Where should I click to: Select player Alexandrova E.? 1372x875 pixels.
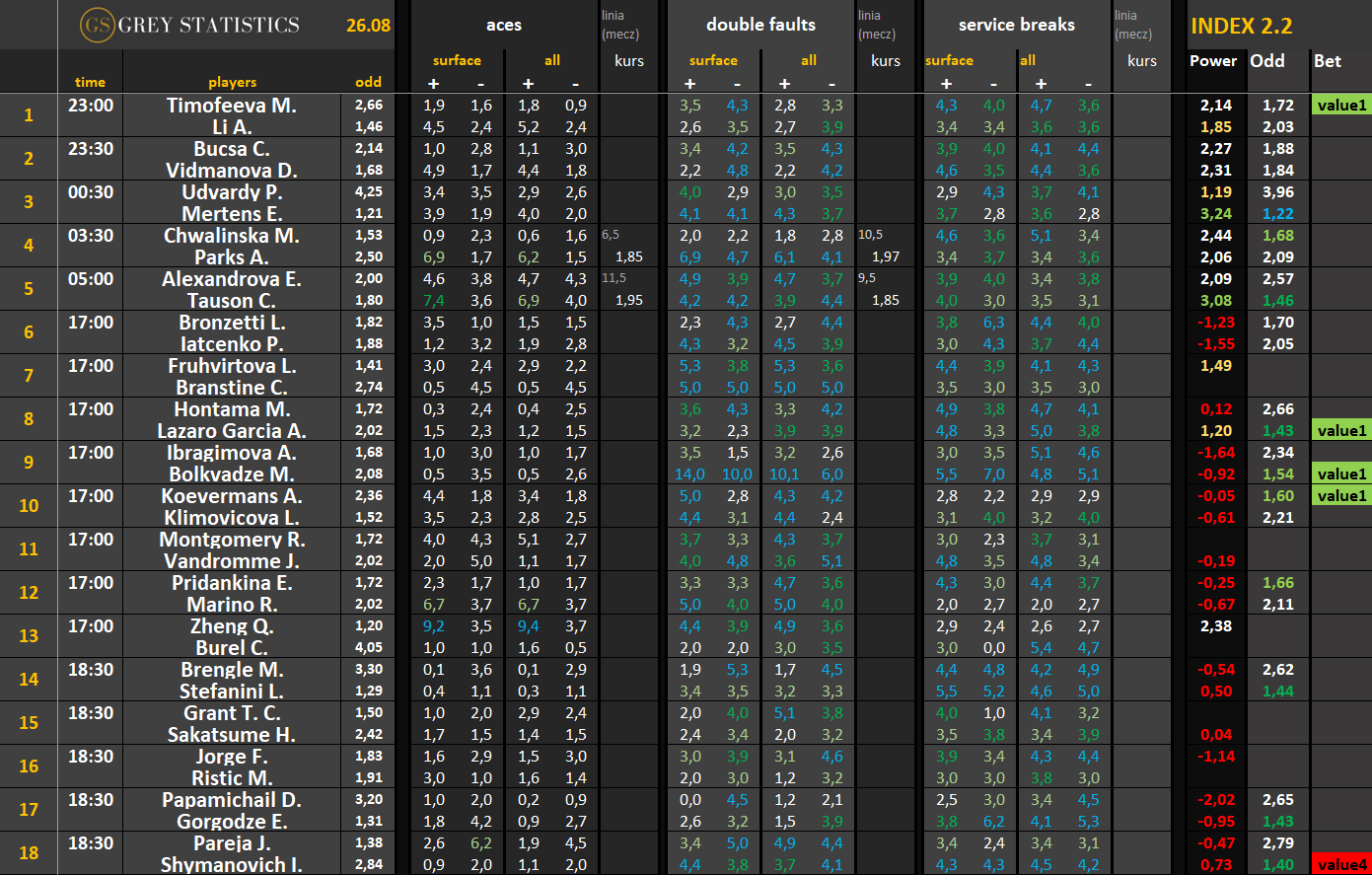tap(232, 278)
